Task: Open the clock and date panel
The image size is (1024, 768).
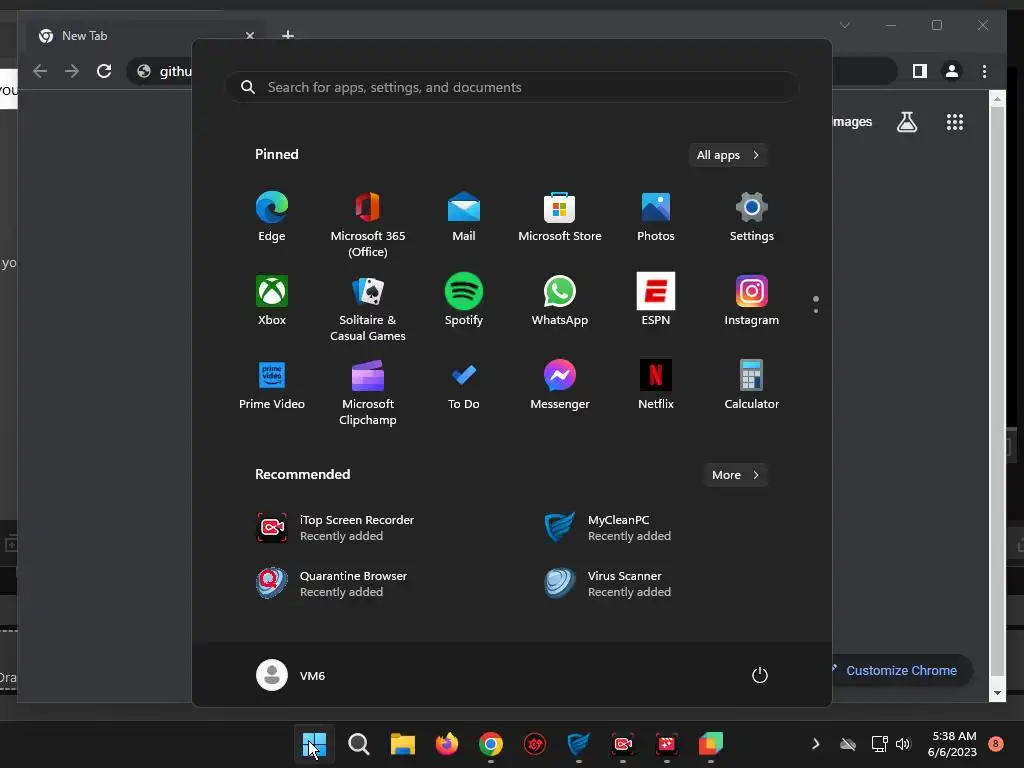Action: [952, 744]
